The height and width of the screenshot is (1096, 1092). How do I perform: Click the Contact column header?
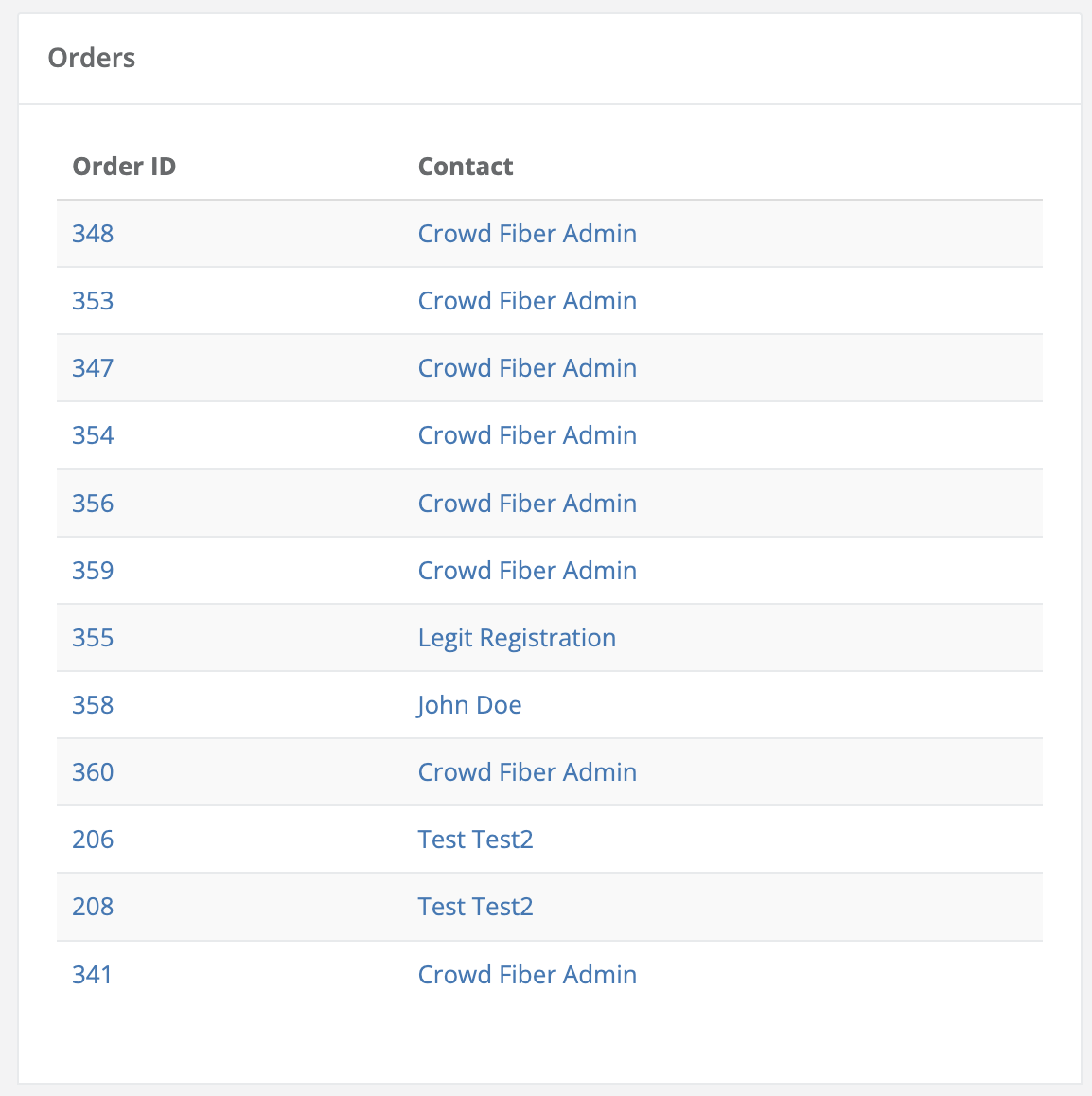[x=466, y=167]
